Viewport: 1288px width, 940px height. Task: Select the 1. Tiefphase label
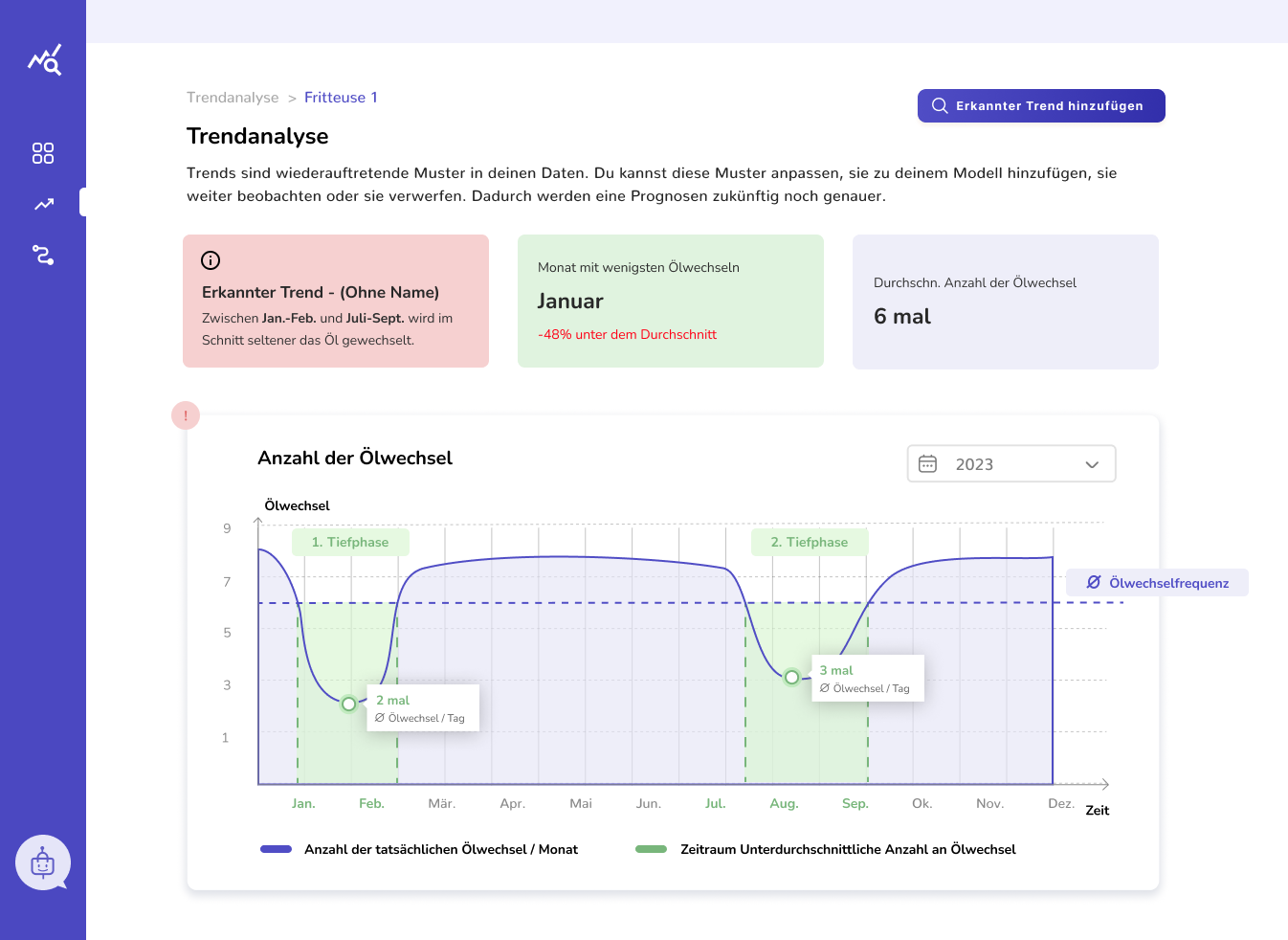point(350,542)
